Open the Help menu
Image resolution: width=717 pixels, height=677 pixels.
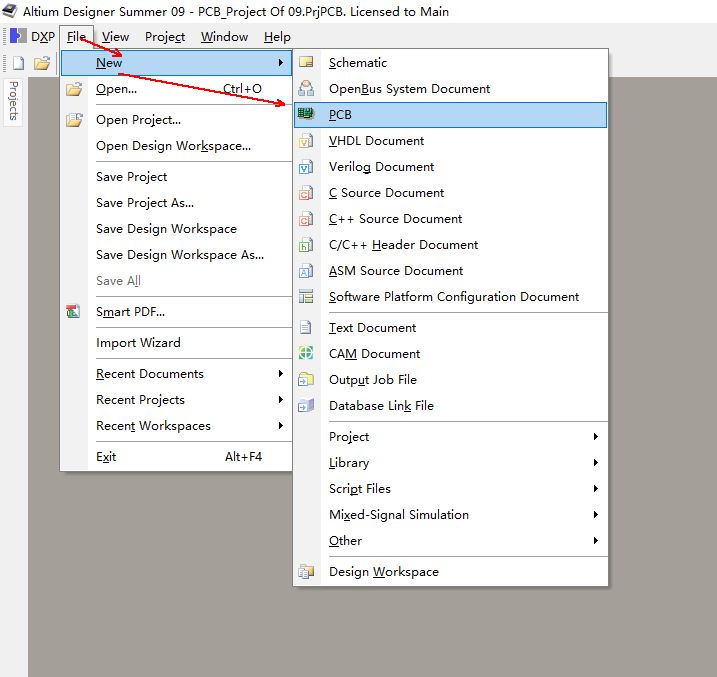click(x=277, y=37)
